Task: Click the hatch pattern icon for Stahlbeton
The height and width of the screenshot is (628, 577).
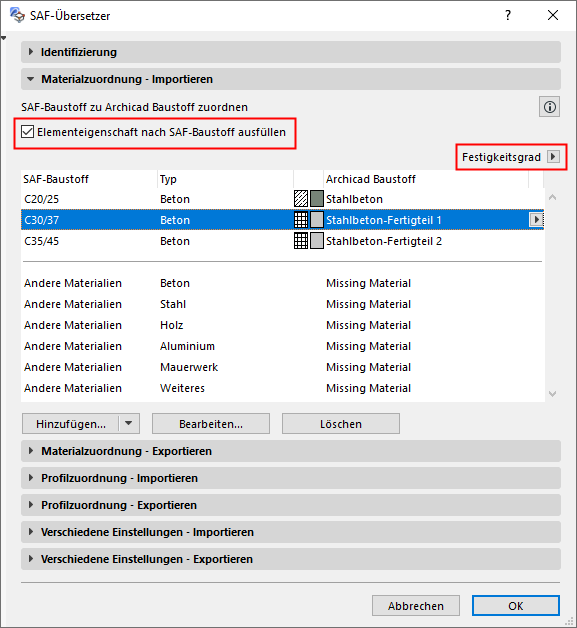Action: click(x=301, y=199)
